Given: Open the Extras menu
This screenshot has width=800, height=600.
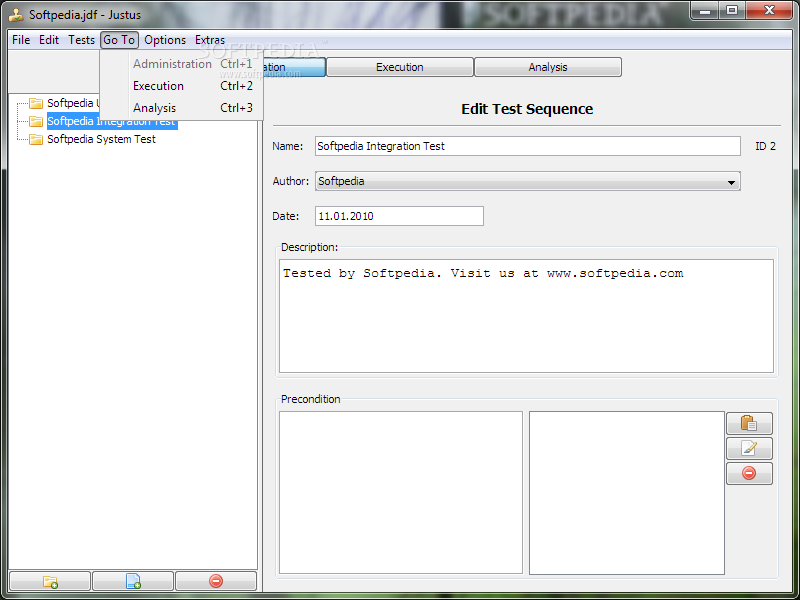Looking at the screenshot, I should point(210,40).
